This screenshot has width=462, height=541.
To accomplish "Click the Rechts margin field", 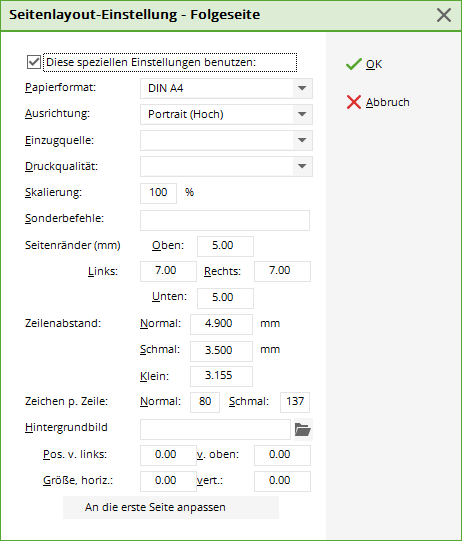I will tap(282, 271).
